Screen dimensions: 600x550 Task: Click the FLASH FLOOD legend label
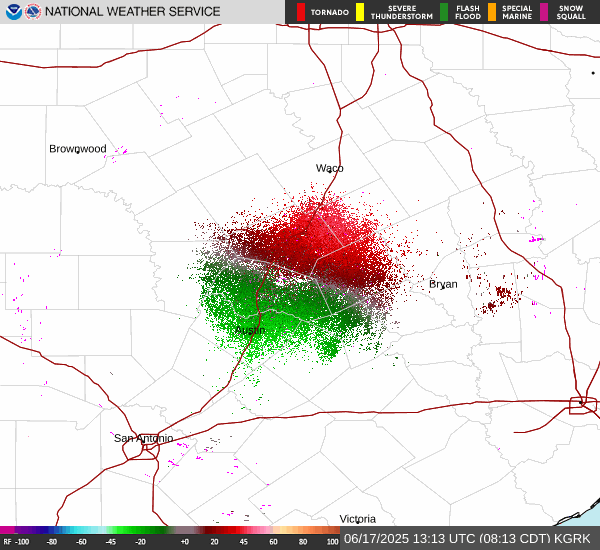coord(468,12)
